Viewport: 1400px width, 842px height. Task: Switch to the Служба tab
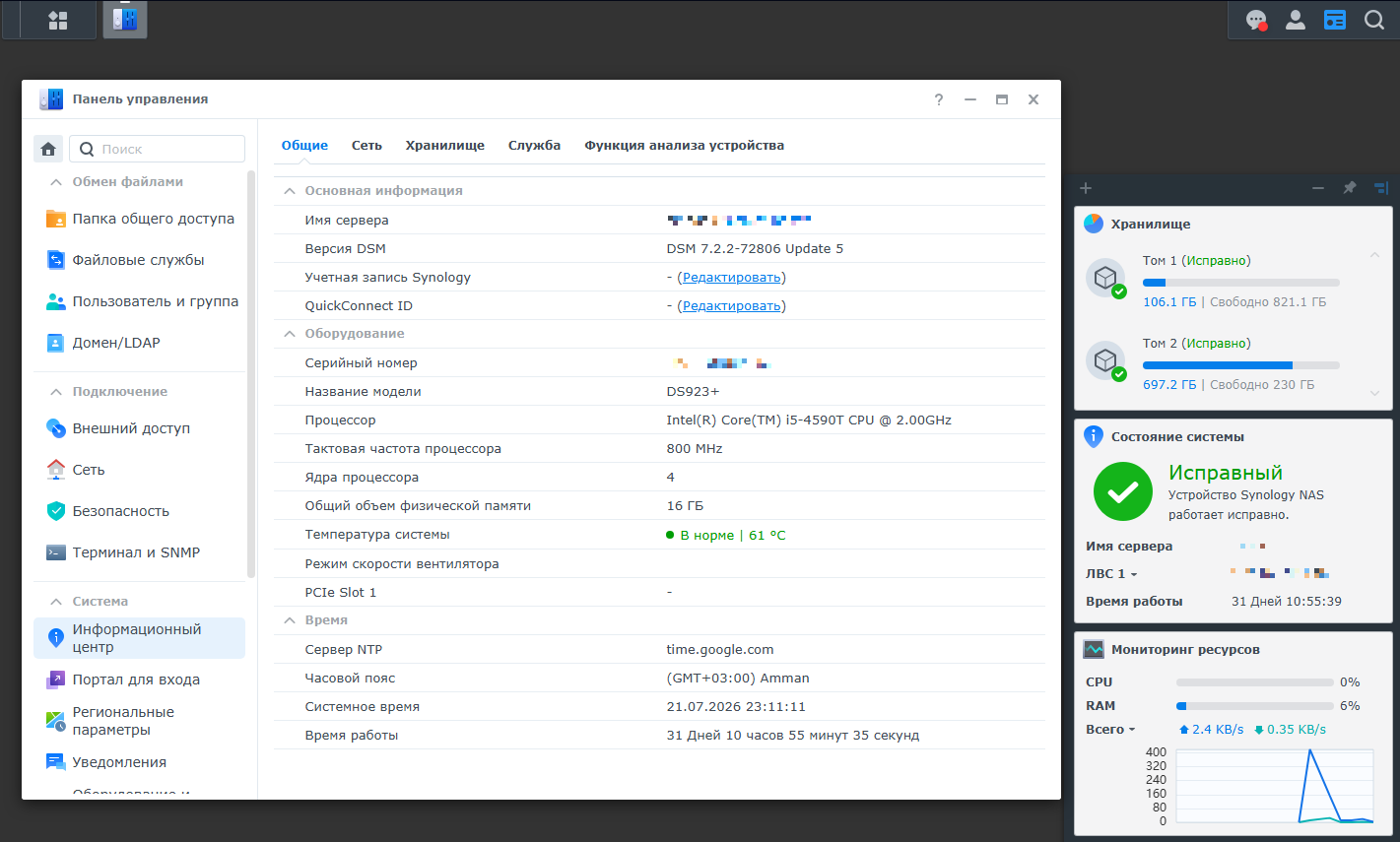(535, 146)
